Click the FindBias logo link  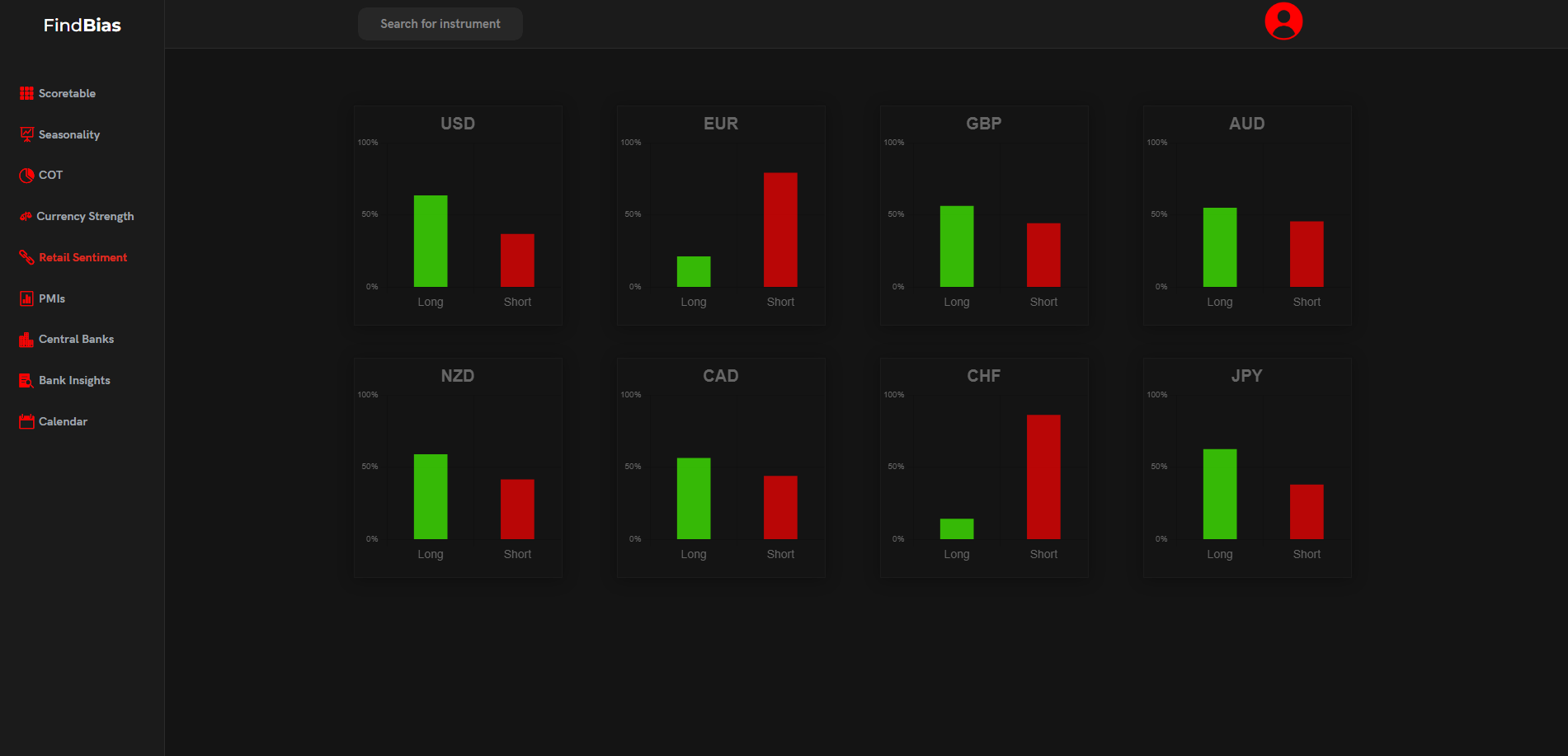[x=82, y=25]
